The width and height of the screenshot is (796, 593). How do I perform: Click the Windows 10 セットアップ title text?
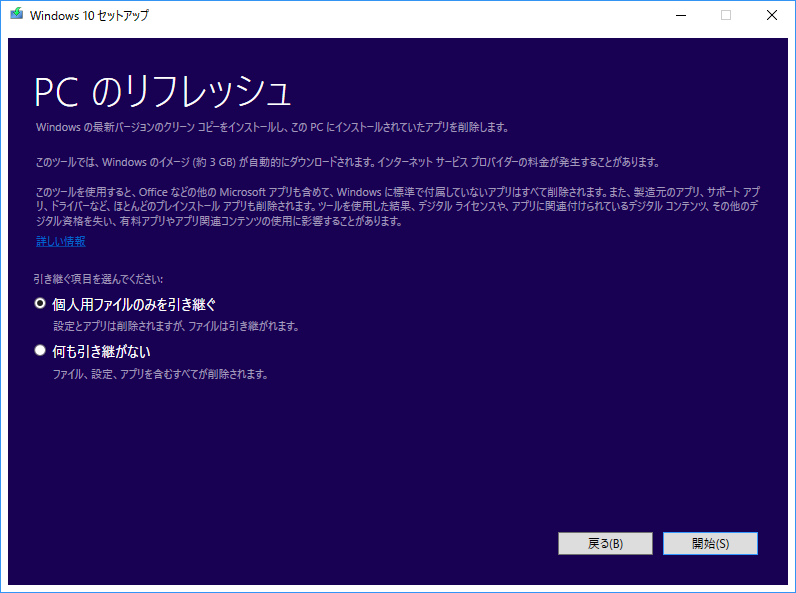click(89, 15)
